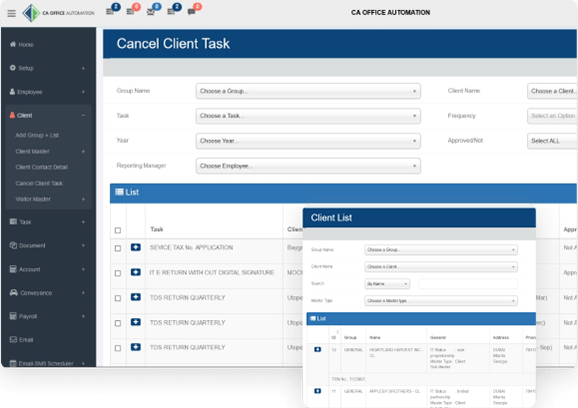
Task: Open the Choose Employee dropdown
Action: click(x=308, y=166)
